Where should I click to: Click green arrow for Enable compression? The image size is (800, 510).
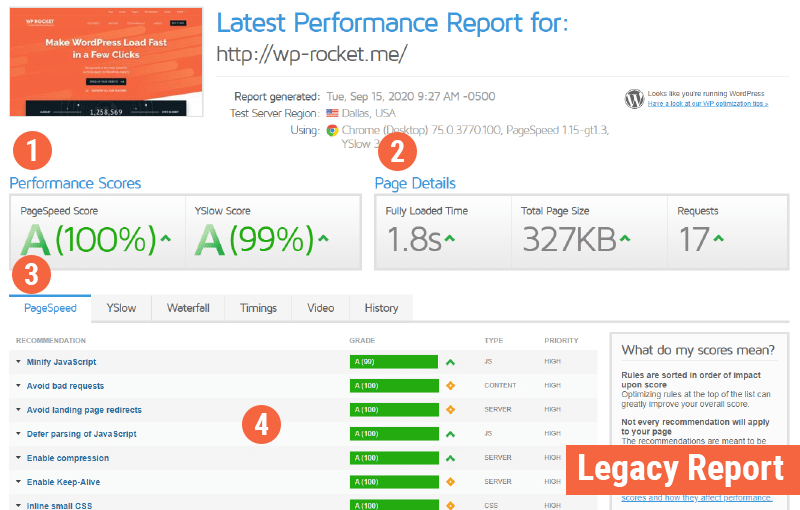click(x=450, y=458)
